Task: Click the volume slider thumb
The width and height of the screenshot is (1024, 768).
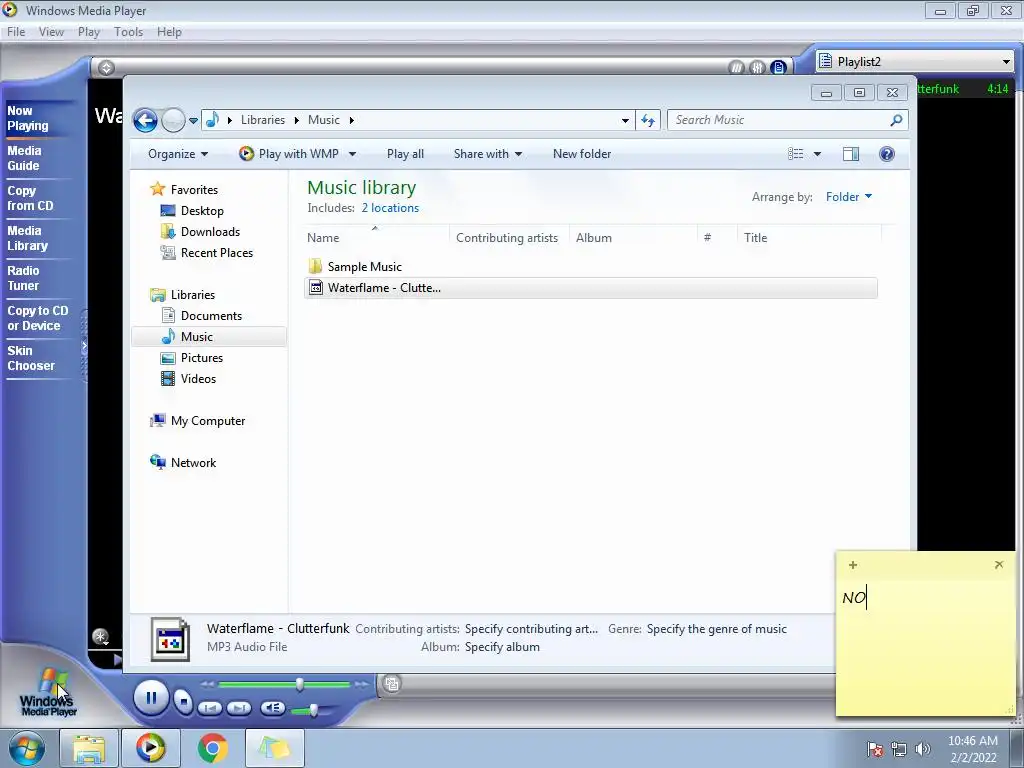Action: coord(314,709)
